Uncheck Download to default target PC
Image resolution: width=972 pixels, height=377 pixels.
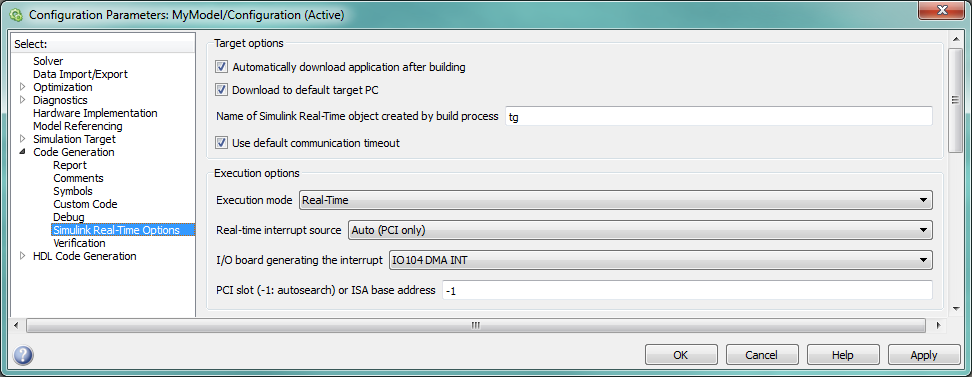pyautogui.click(x=221, y=90)
